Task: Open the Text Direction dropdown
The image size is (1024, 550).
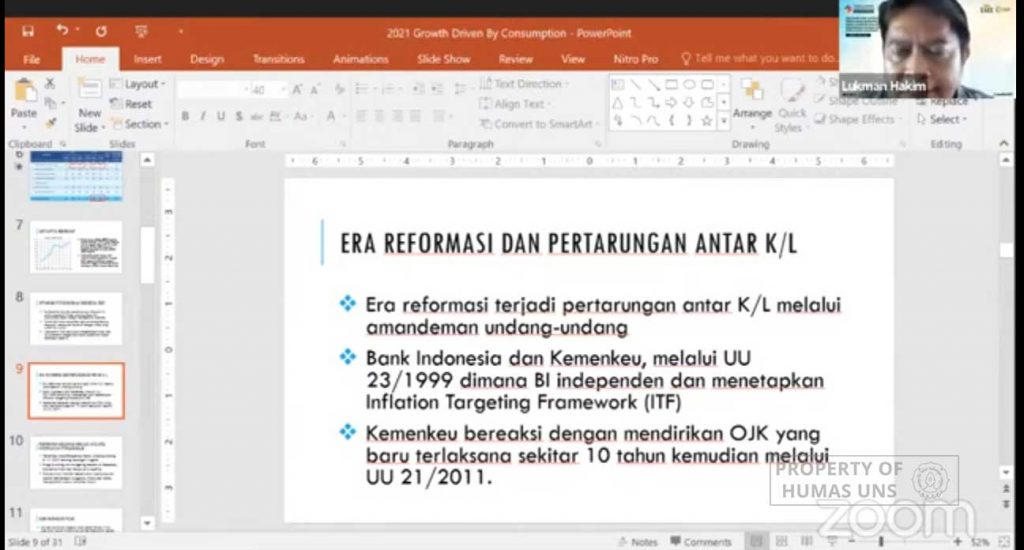Action: pyautogui.click(x=524, y=84)
